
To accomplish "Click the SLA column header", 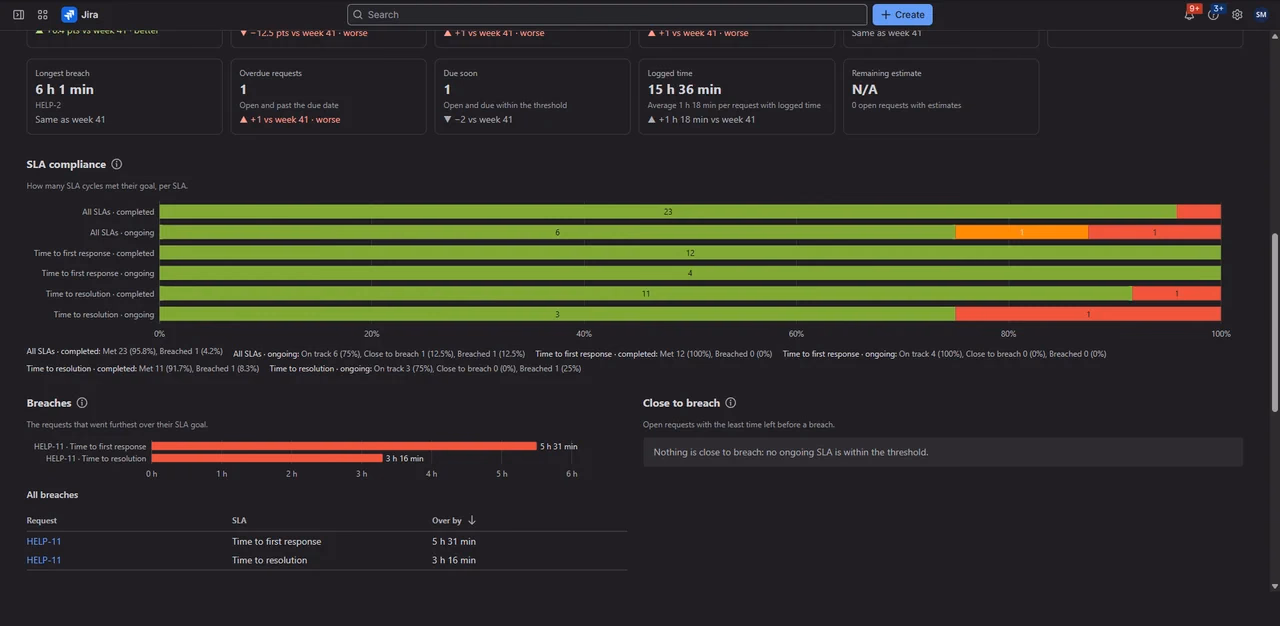I will pyautogui.click(x=239, y=520).
